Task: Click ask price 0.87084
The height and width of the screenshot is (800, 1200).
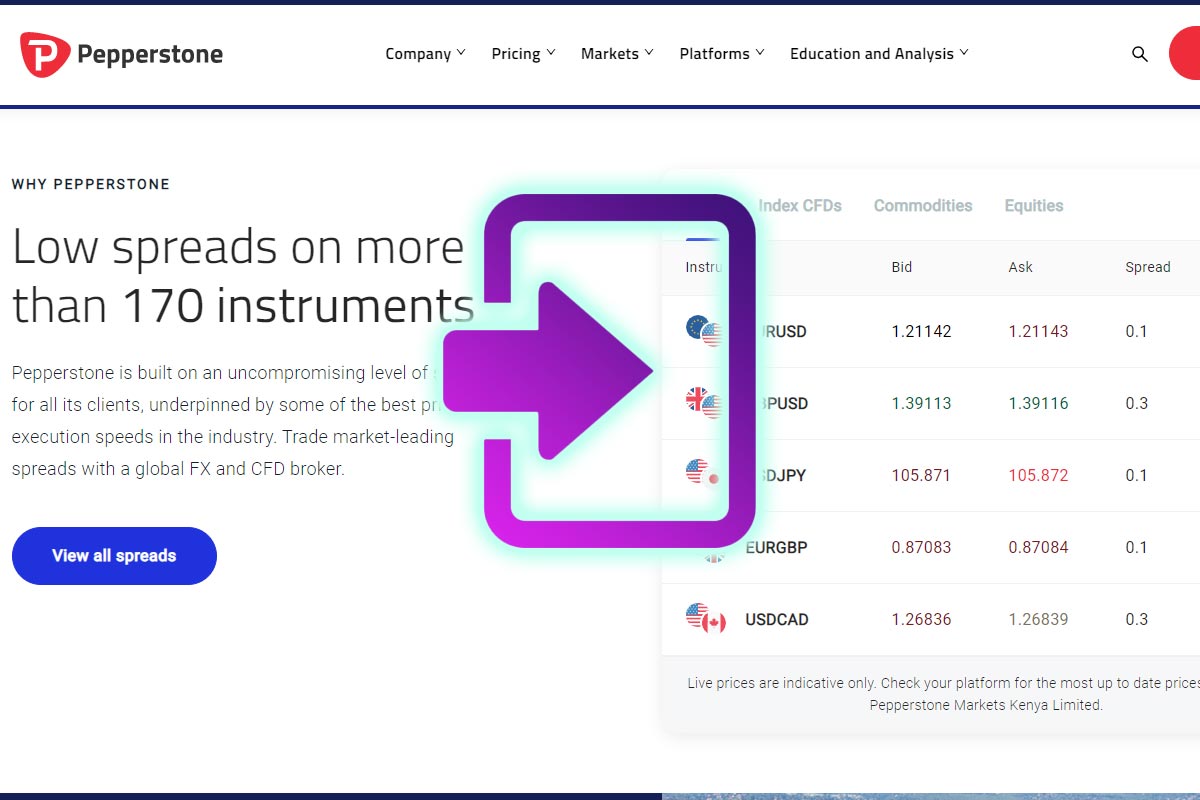Action: 1038,547
